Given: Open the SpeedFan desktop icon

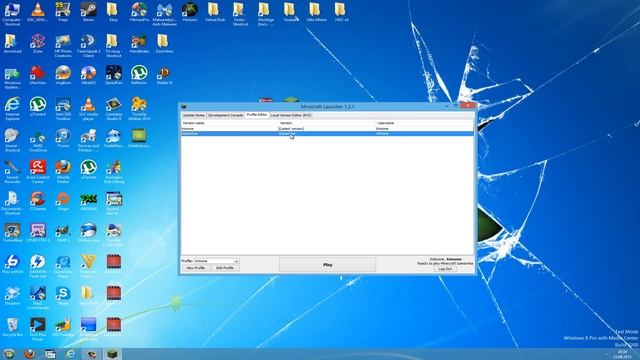Looking at the screenshot, I should pyautogui.click(x=113, y=75).
